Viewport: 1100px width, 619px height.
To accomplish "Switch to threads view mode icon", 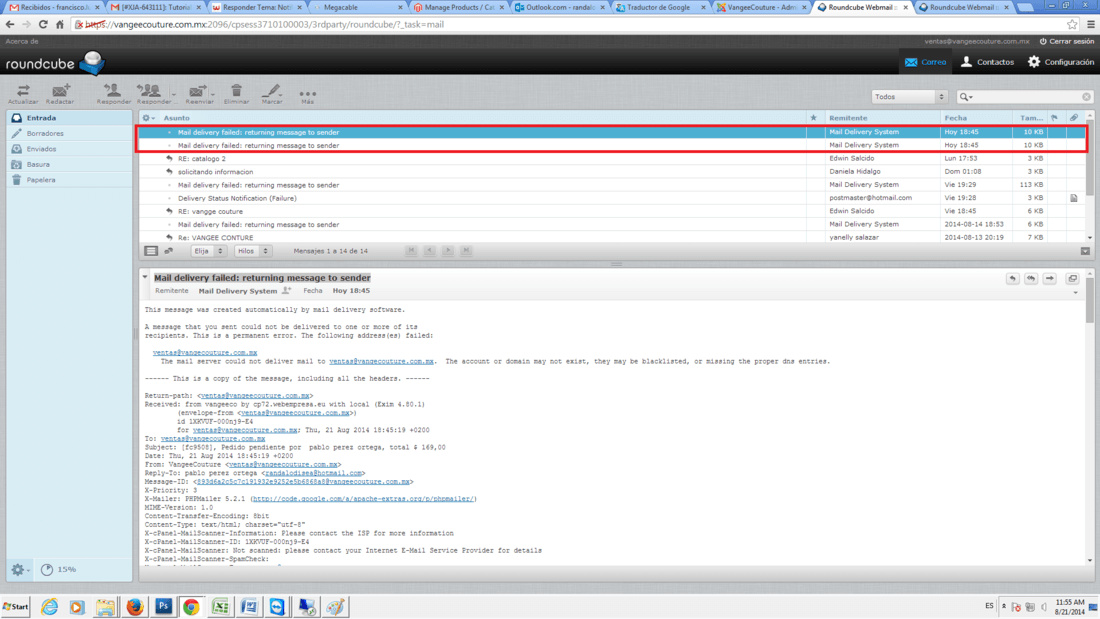I will tap(169, 251).
